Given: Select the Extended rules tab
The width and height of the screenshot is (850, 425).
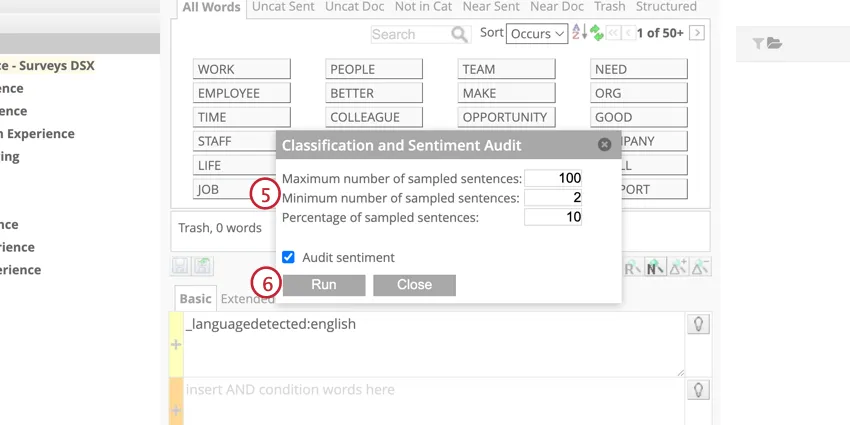Looking at the screenshot, I should pos(247,298).
